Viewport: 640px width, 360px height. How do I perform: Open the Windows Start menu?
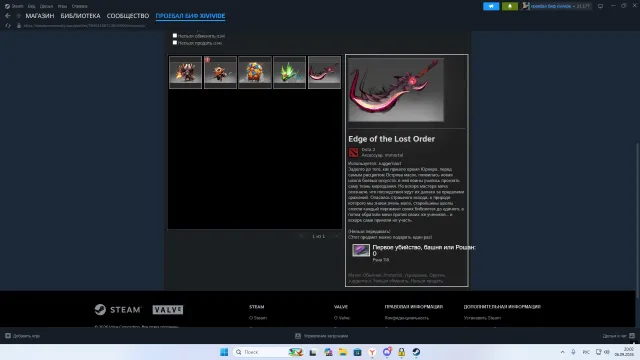[x=224, y=352]
